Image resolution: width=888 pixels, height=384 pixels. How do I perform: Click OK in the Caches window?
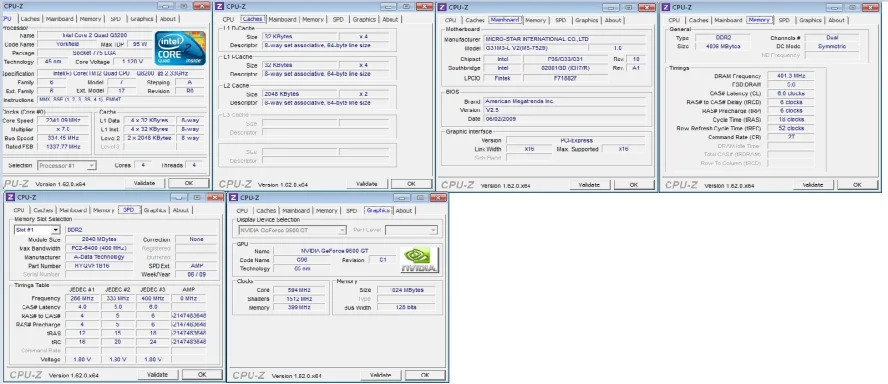[x=411, y=184]
